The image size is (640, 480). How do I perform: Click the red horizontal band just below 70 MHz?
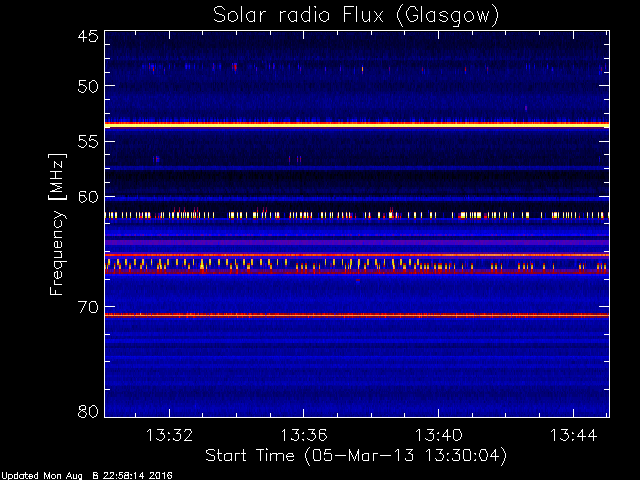[357, 315]
